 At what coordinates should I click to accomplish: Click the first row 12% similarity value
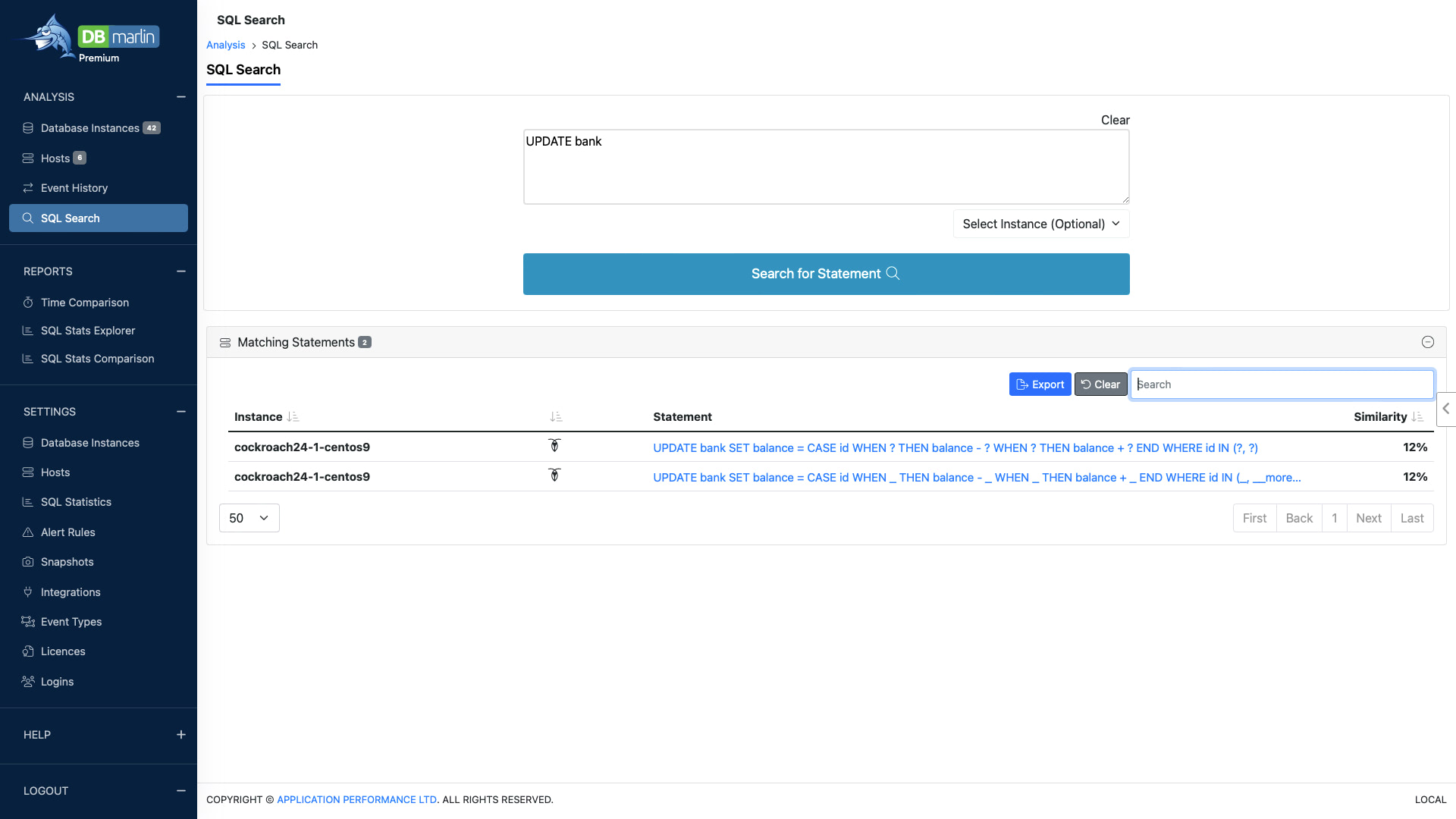click(1415, 447)
